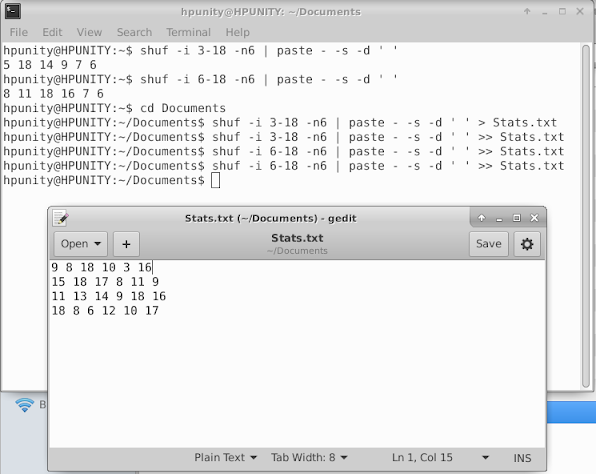The height and width of the screenshot is (474, 596).
Task: Click terminal output '8 11 18 16 7 6'
Action: point(53,94)
